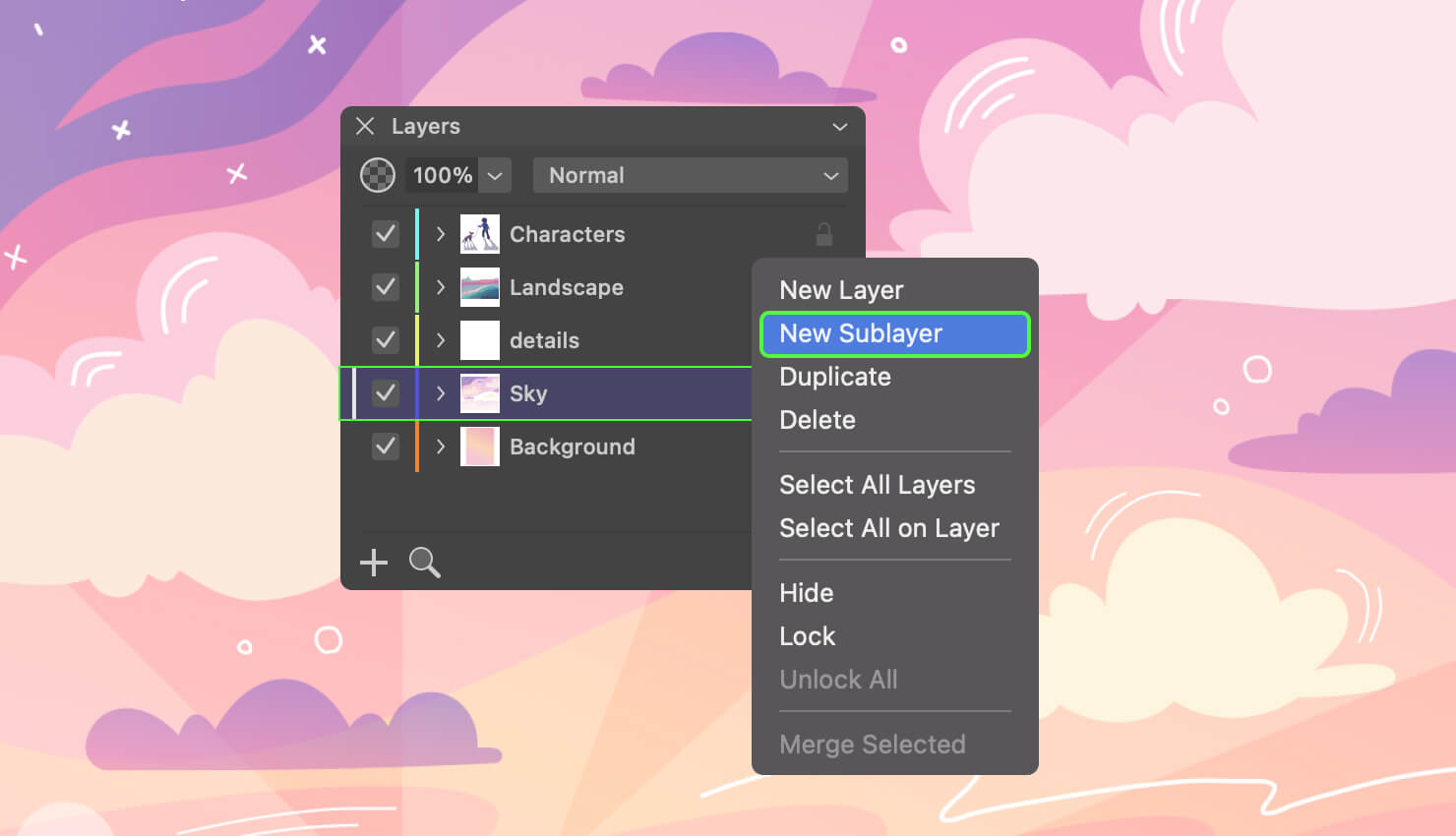
Task: Open the opacity percentage dropdown
Action: tap(495, 175)
